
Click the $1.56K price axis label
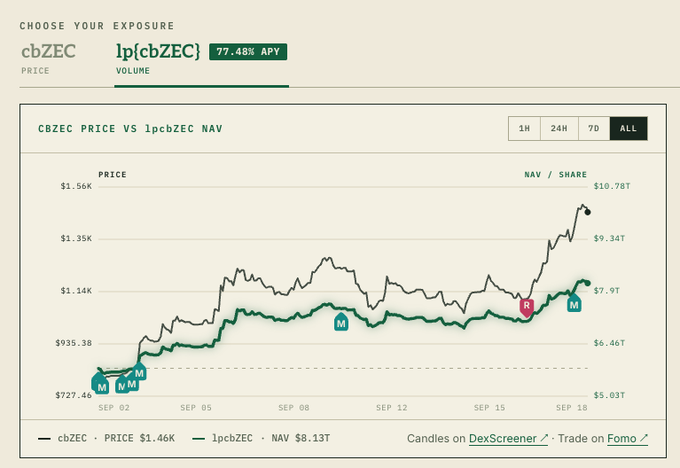pos(76,186)
